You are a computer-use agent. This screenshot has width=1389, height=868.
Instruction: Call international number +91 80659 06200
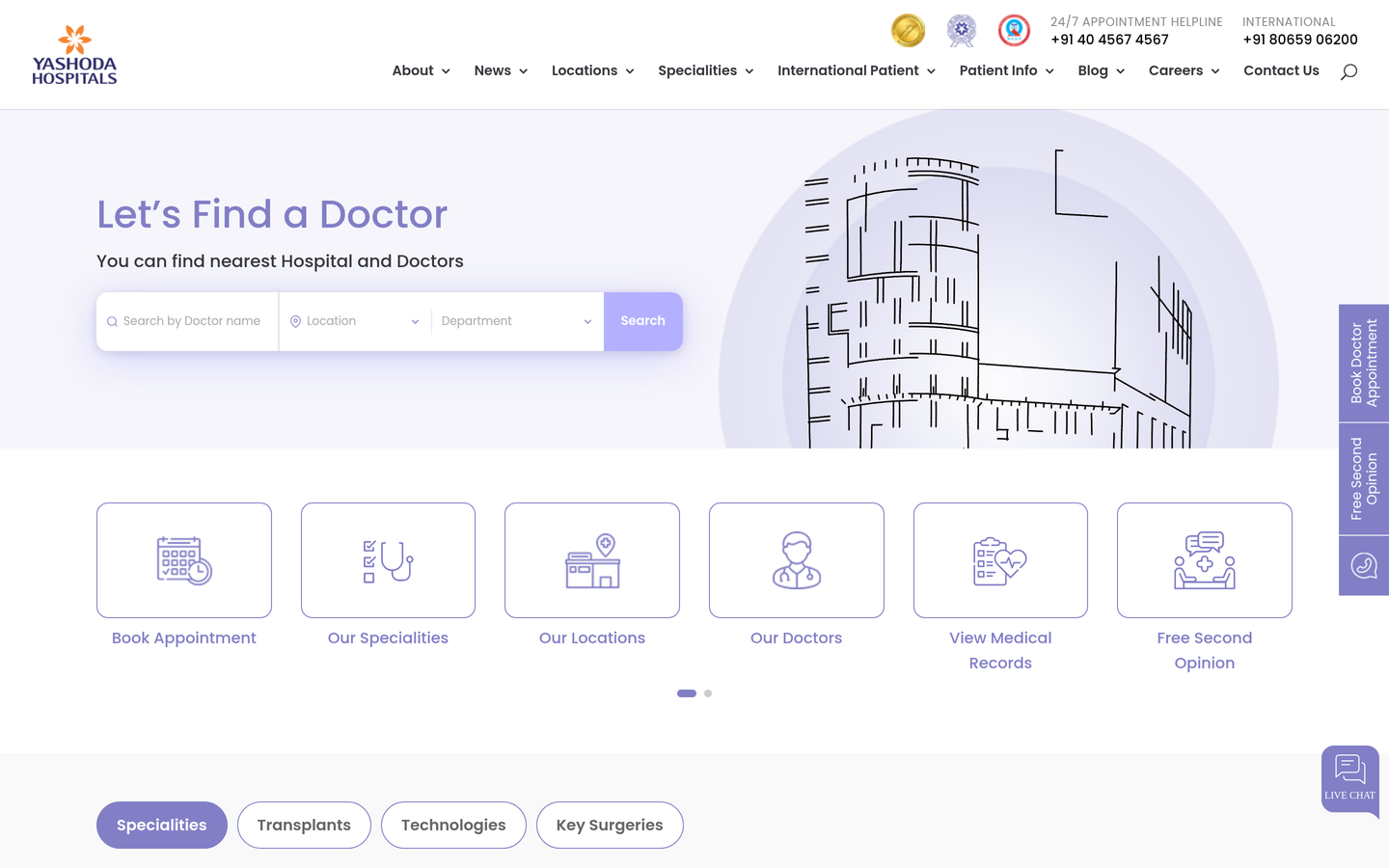pos(1300,40)
